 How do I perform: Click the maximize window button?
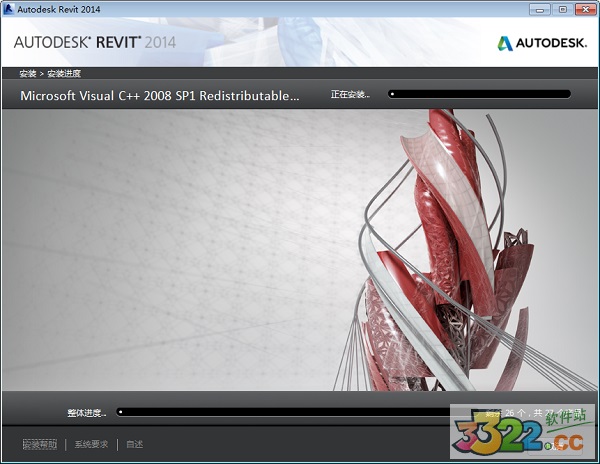[561, 9]
